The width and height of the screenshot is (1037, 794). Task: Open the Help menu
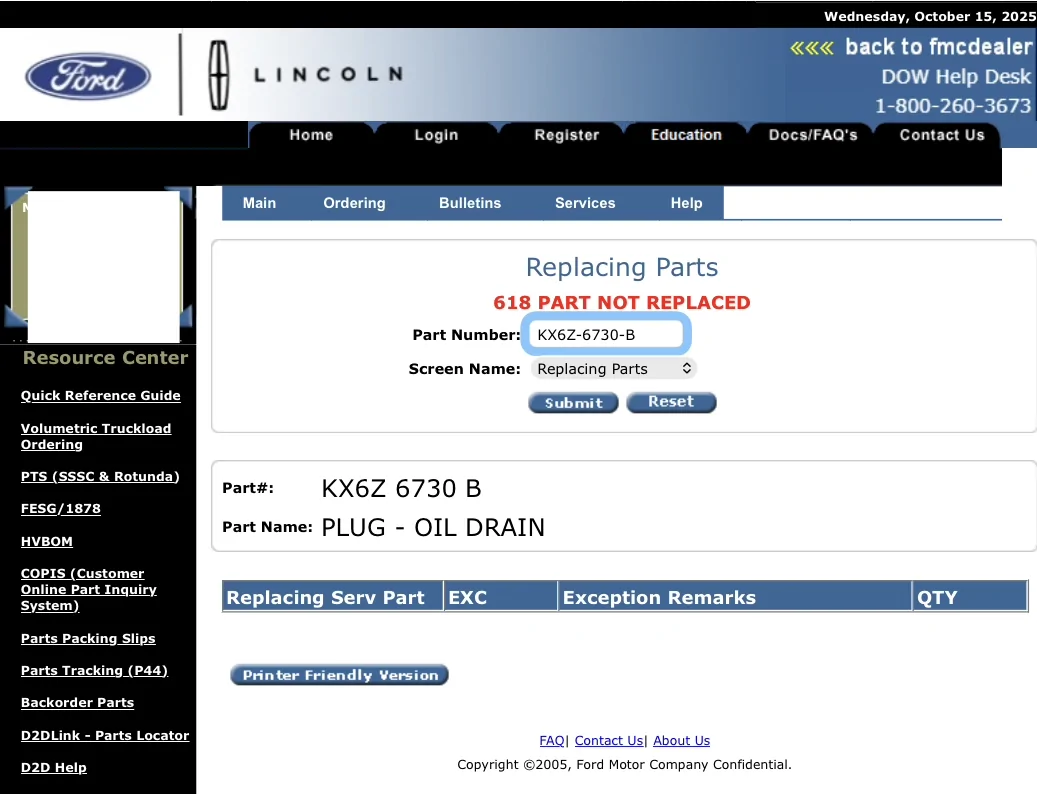click(x=686, y=203)
